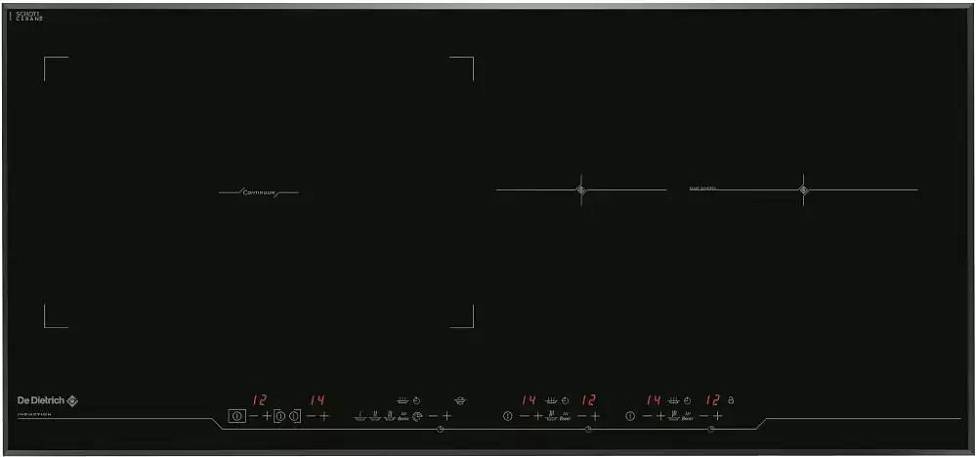This screenshot has height=457, width=976.
Task: Tap the double power button pair in the box
Action: coord(287,416)
